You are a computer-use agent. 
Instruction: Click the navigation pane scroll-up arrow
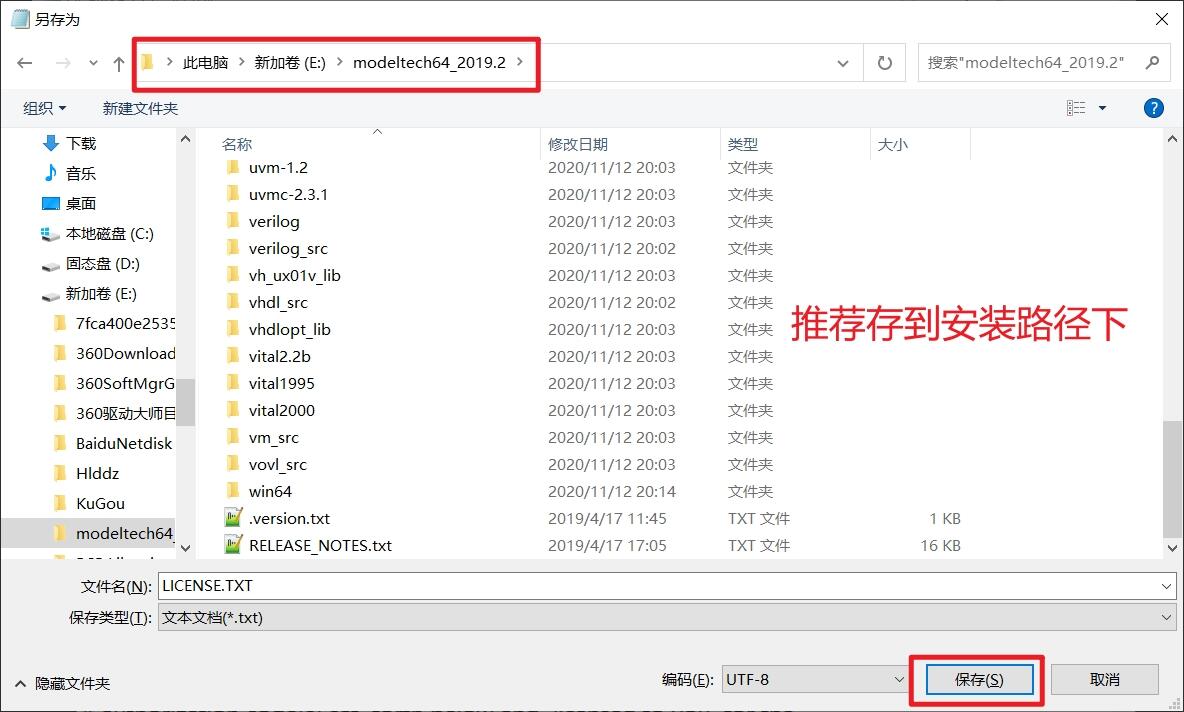coord(186,139)
